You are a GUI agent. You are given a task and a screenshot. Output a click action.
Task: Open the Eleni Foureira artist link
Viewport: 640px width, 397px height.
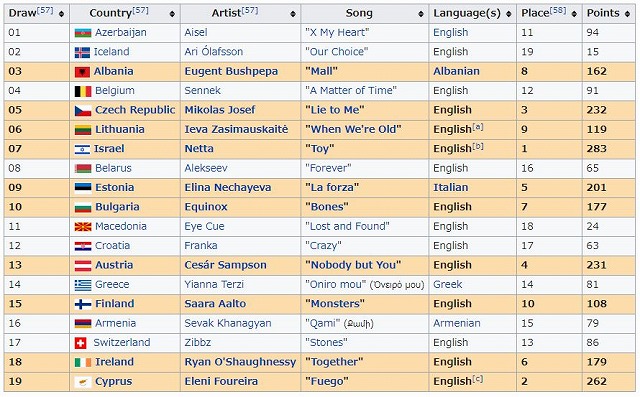tap(221, 381)
